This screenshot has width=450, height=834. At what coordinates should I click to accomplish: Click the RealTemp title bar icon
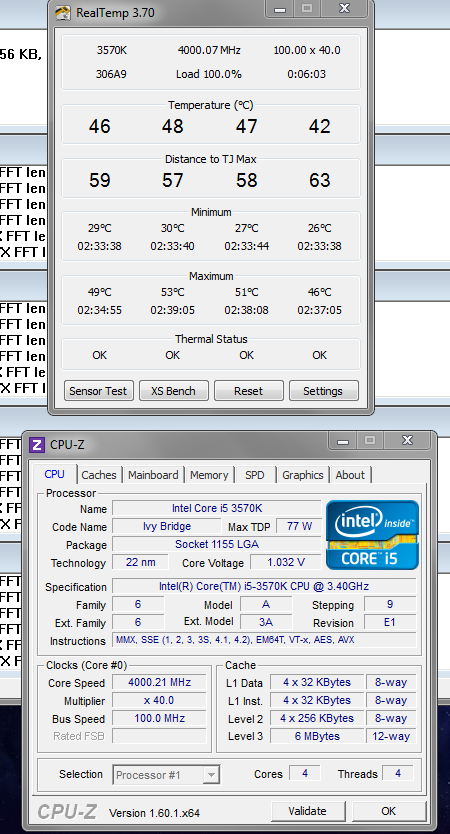click(x=63, y=12)
